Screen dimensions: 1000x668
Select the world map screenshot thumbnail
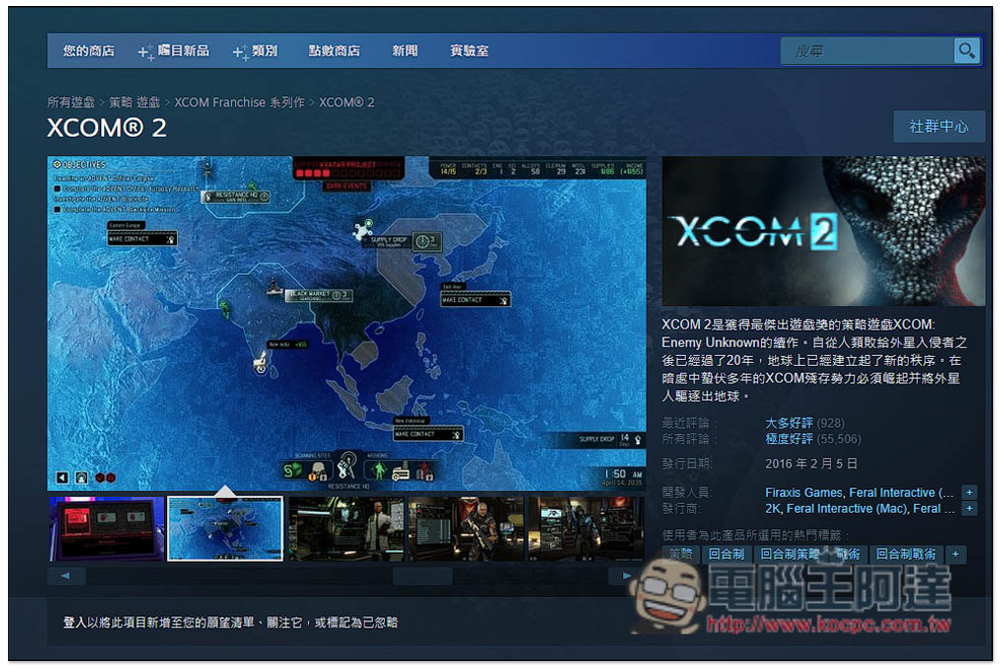tap(225, 529)
